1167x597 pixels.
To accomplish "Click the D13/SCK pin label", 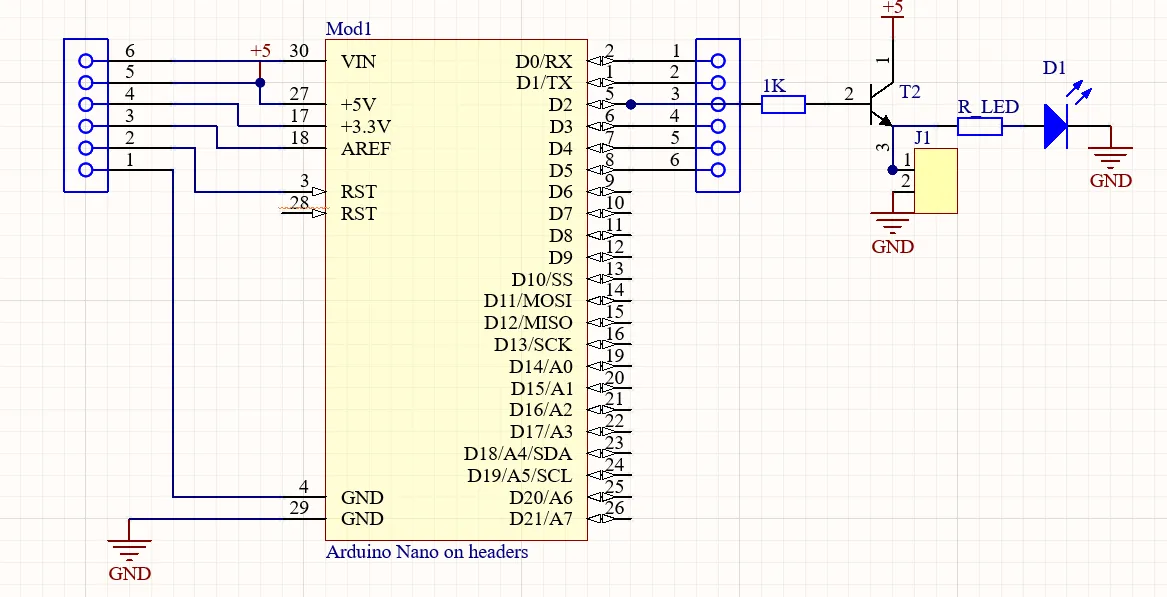I will [533, 345].
